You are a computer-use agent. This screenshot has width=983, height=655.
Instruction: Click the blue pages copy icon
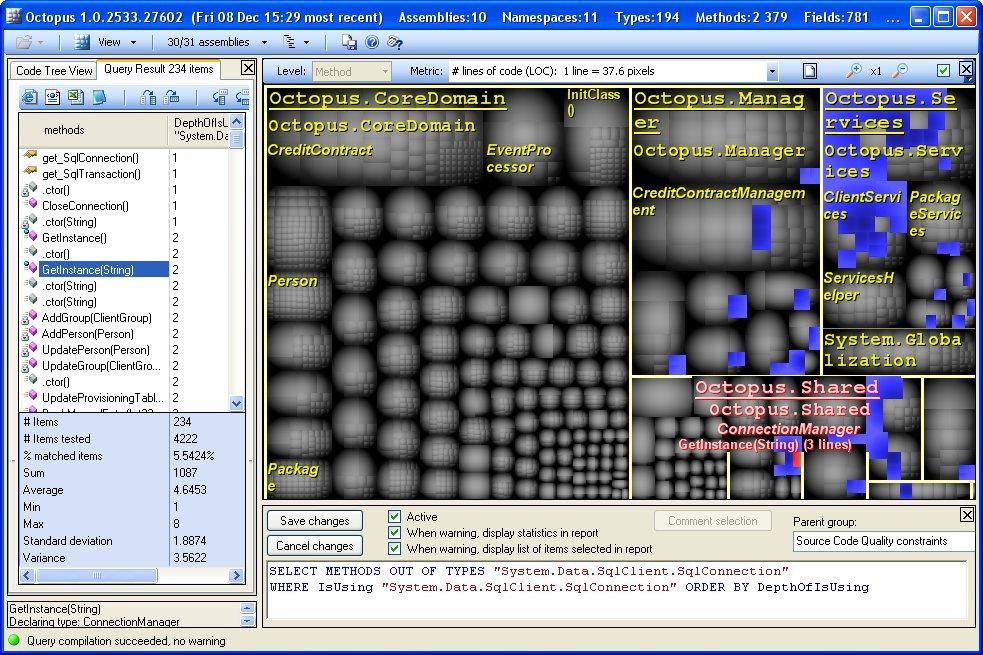(99, 97)
